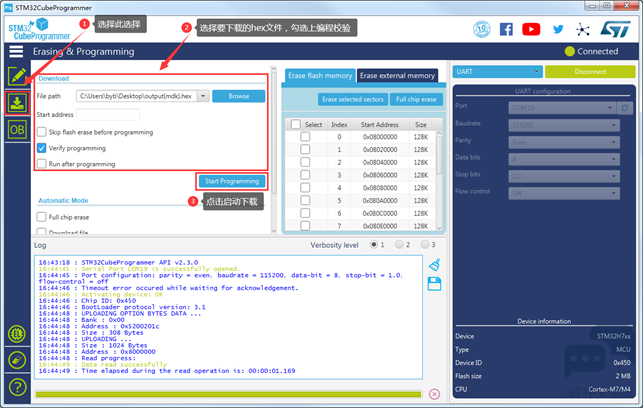Expand the File path dropdown arrow
This screenshot has height=408, width=643.
[203, 96]
